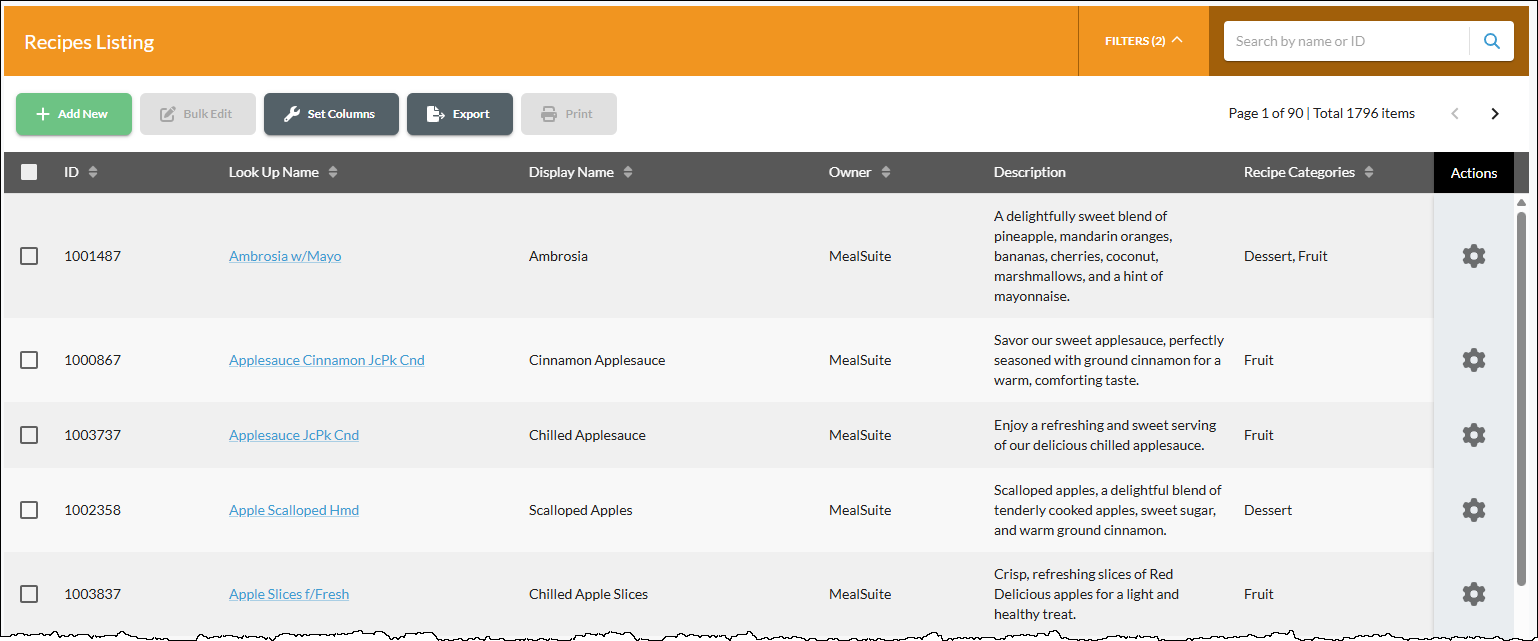Go to next page with arrow icon
The width and height of the screenshot is (1538, 641).
pos(1494,113)
